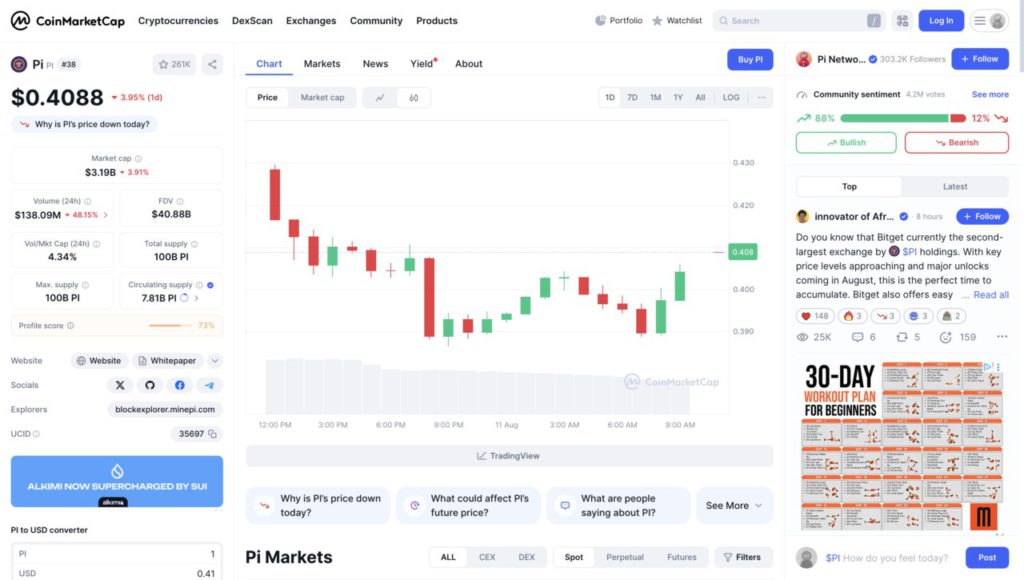This screenshot has width=1024, height=580.
Task: Open the apps grid icon near Log In
Action: tap(902, 20)
